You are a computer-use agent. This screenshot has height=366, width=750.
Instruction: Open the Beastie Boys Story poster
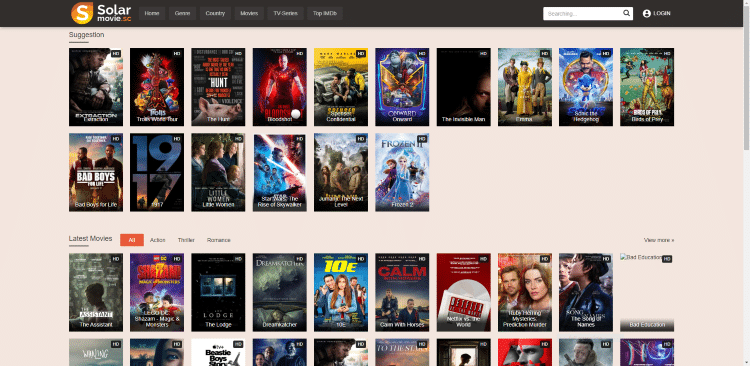click(x=218, y=353)
